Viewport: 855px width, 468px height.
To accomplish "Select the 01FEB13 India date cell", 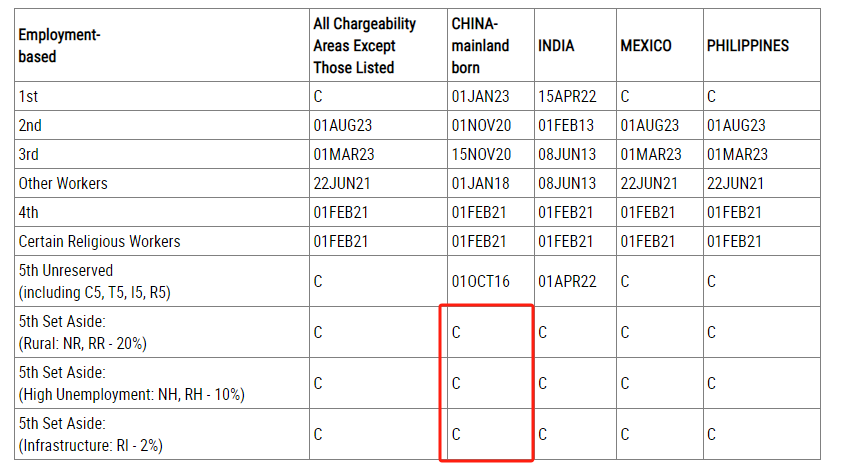I will pos(566,126).
